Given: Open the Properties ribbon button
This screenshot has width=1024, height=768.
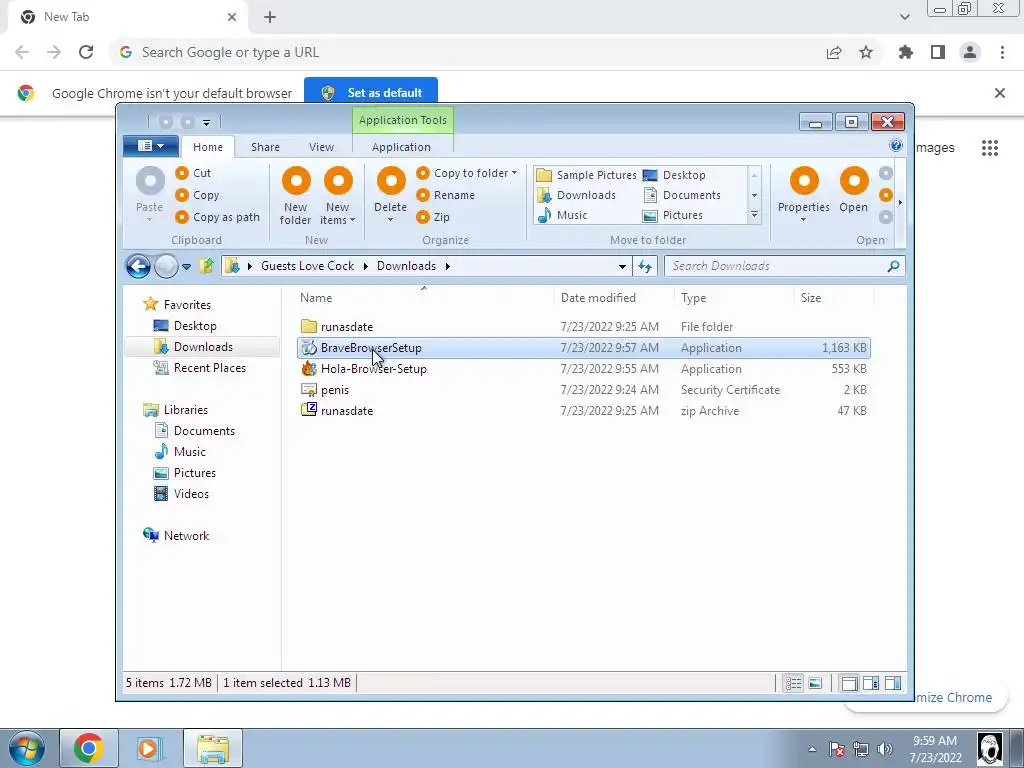Looking at the screenshot, I should click(x=804, y=195).
